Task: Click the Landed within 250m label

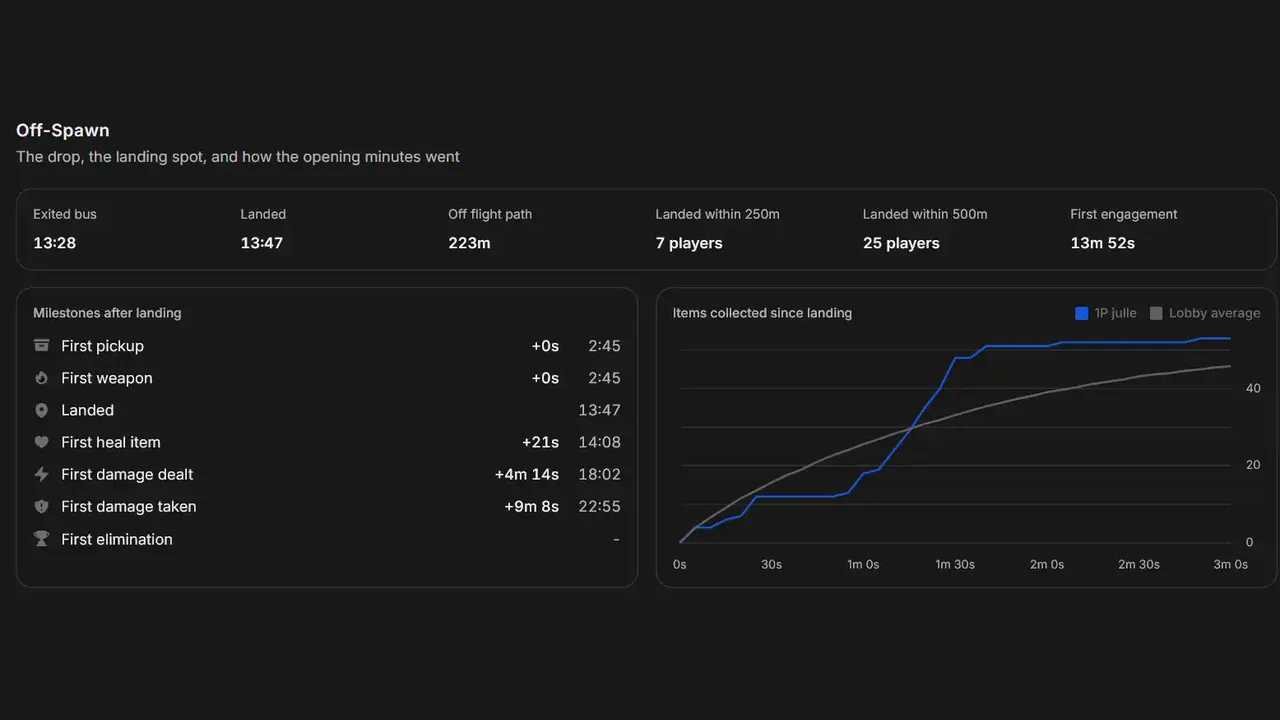Action: [x=718, y=214]
